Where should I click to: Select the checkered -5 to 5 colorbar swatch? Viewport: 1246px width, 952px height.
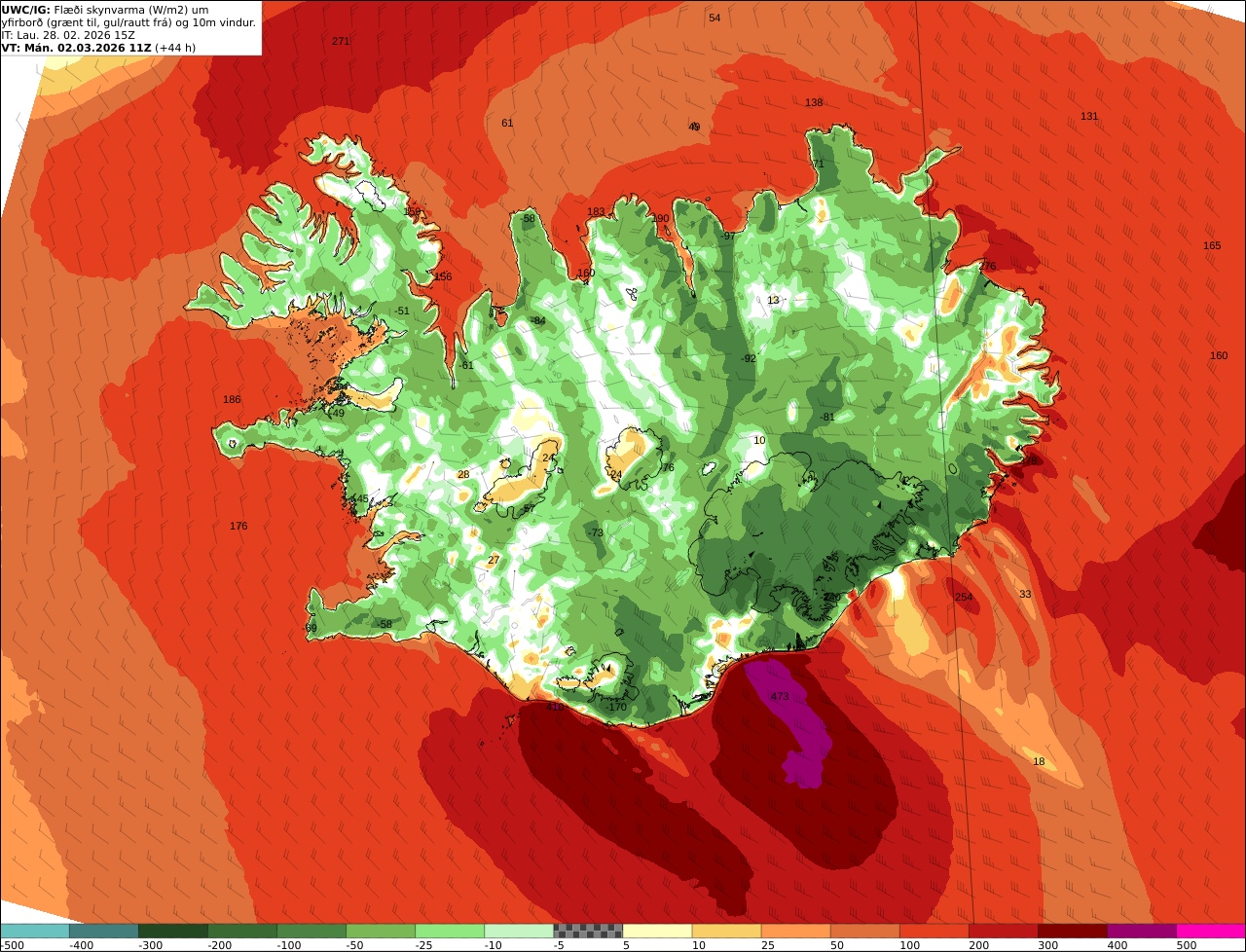tap(588, 931)
